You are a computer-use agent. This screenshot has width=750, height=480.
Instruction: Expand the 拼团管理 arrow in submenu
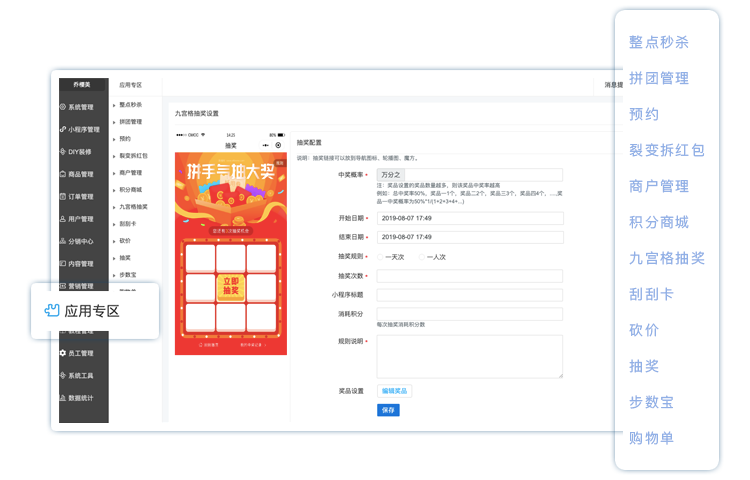click(114, 122)
